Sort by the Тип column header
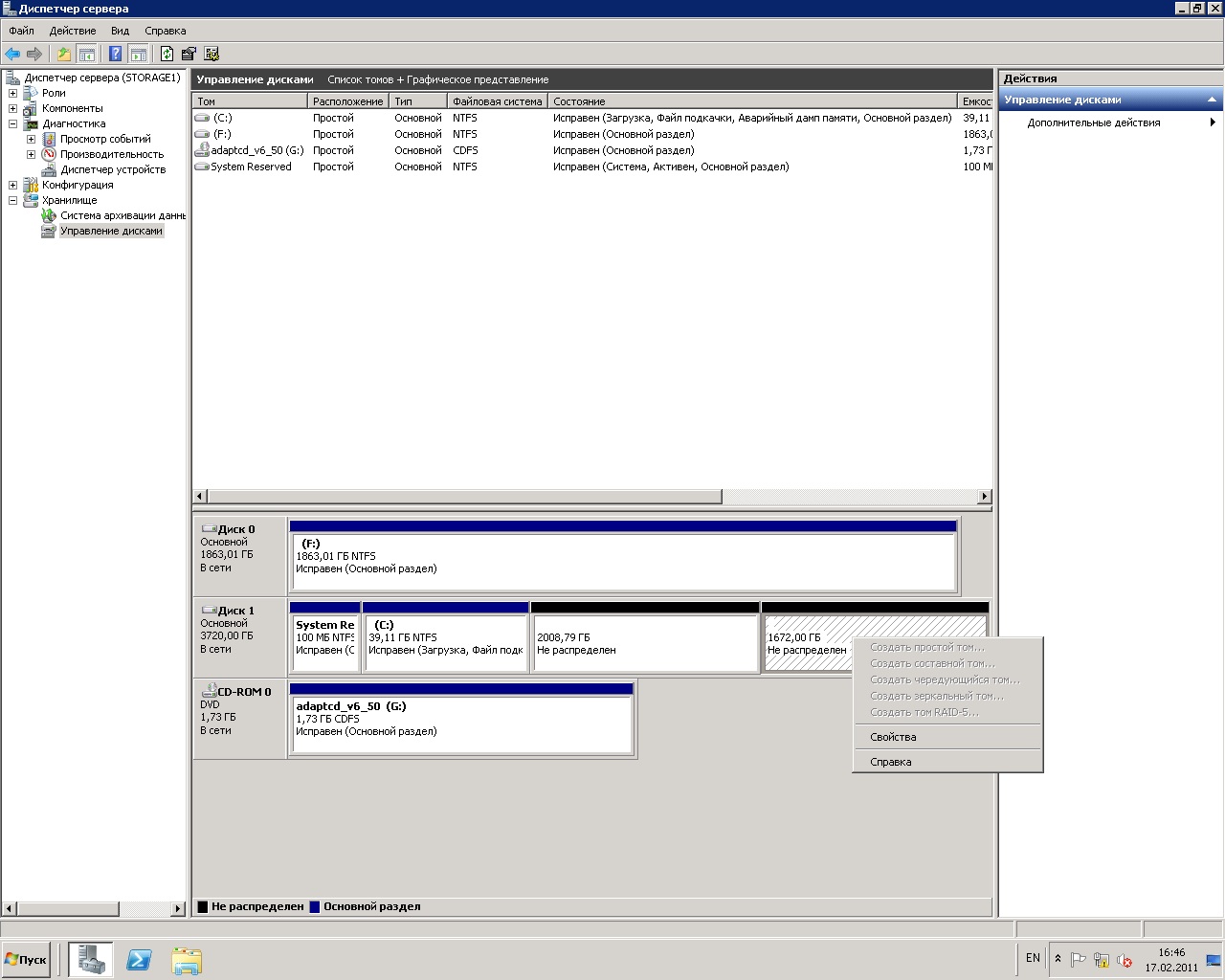Screen dimensions: 1225x980 tap(418, 100)
